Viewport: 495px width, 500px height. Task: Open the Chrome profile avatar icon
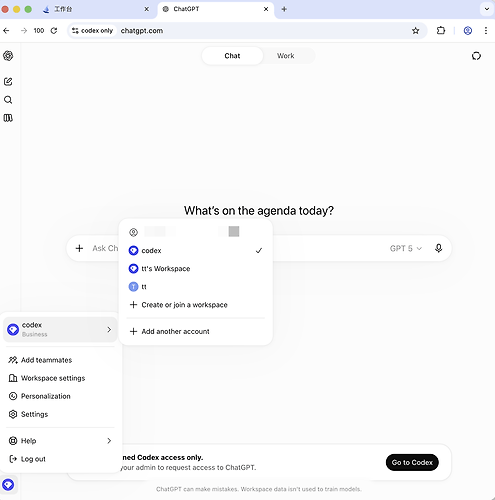click(468, 31)
